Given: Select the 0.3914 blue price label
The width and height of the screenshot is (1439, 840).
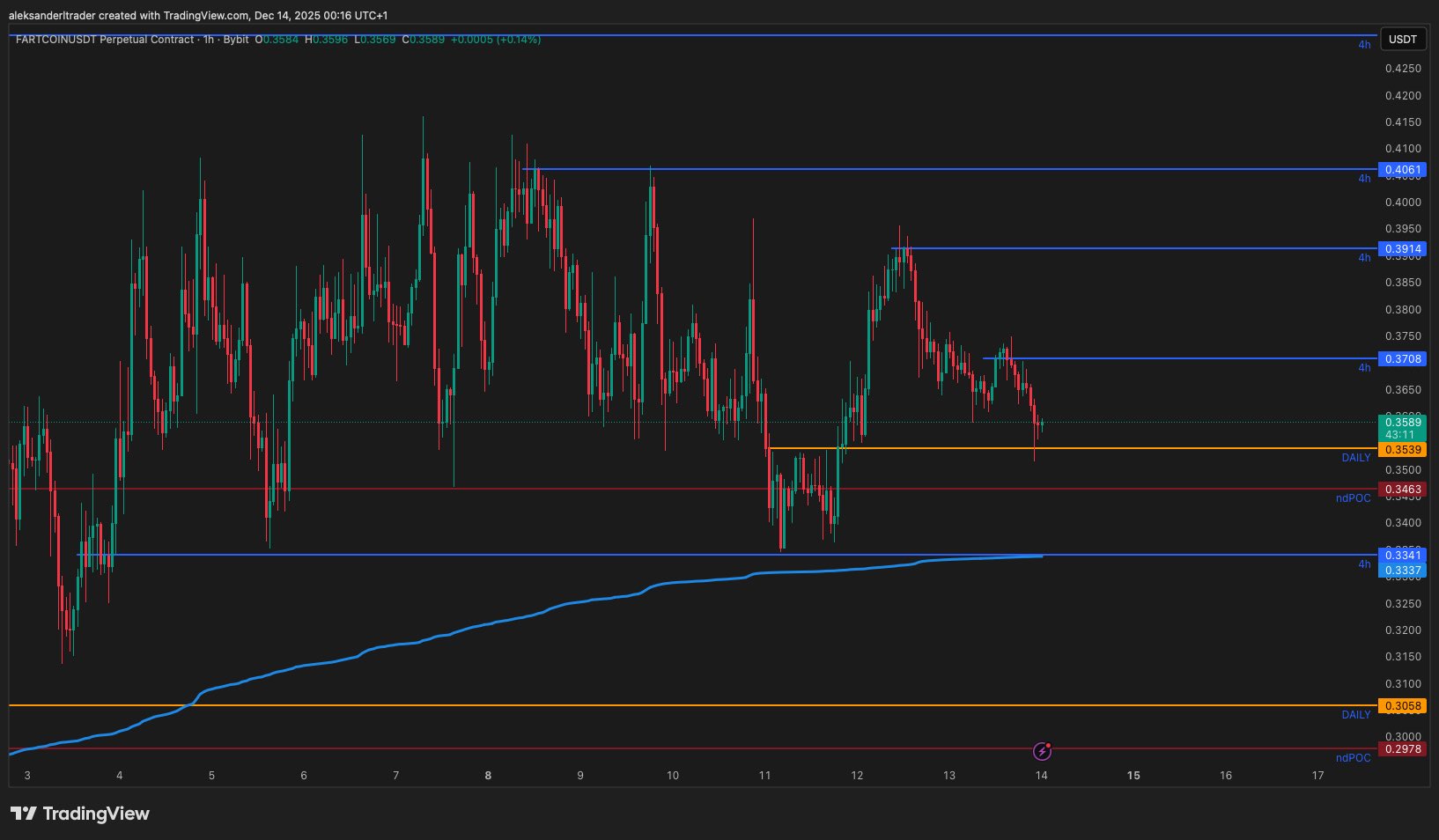Looking at the screenshot, I should [x=1402, y=249].
